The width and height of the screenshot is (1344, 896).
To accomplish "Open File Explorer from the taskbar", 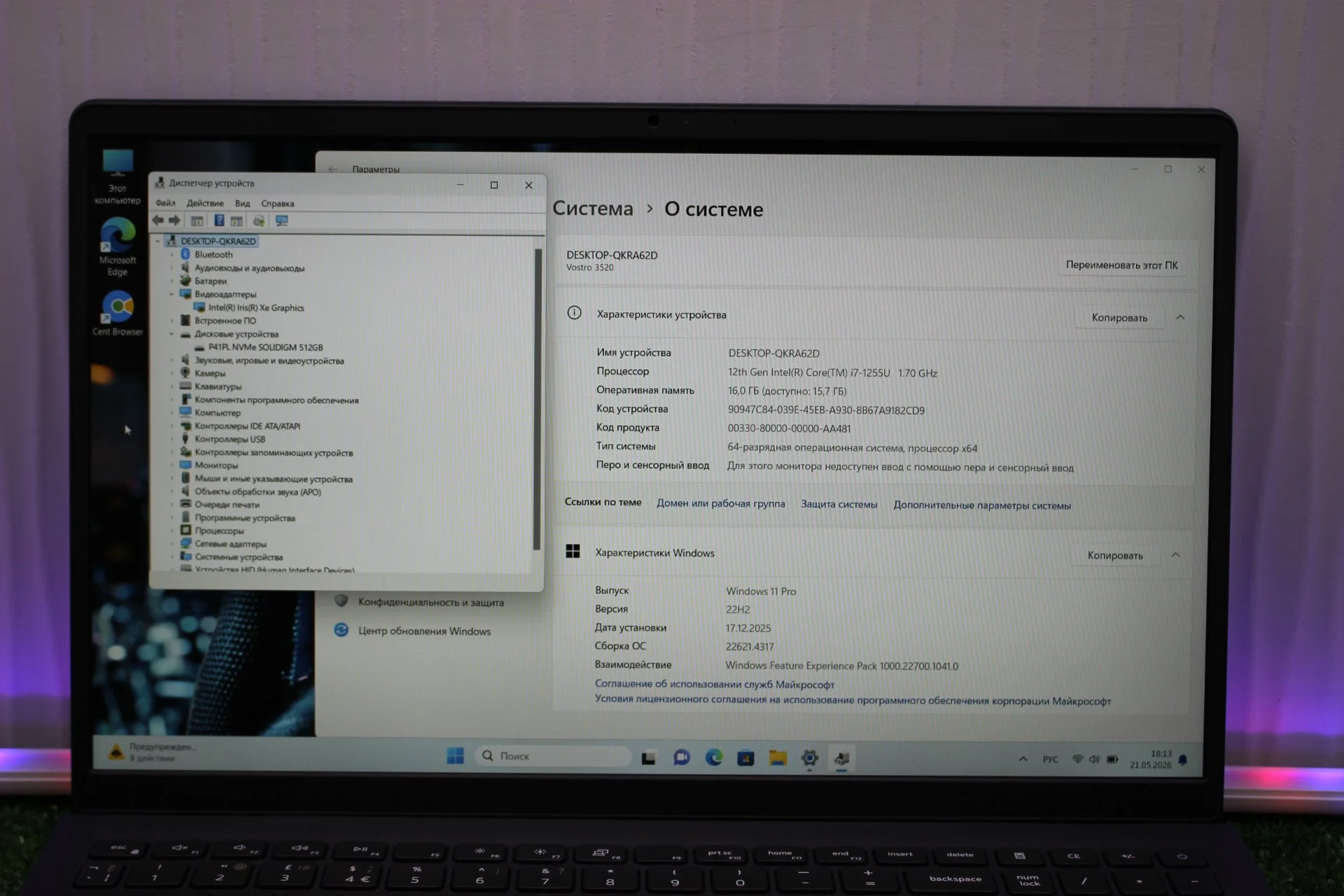I will pyautogui.click(x=778, y=757).
